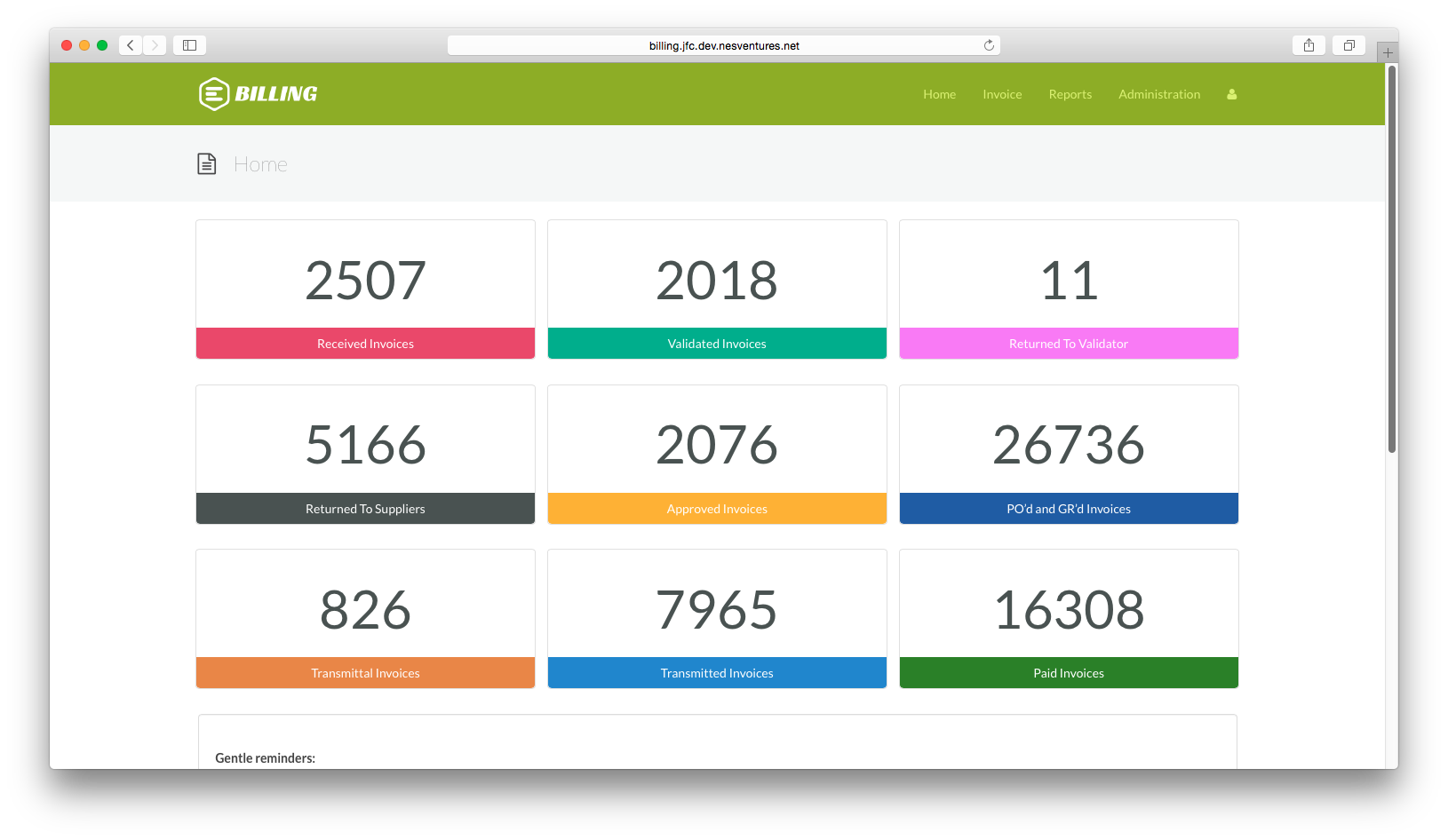
Task: Show all tabs using the tab overview icon
Action: (x=1349, y=44)
